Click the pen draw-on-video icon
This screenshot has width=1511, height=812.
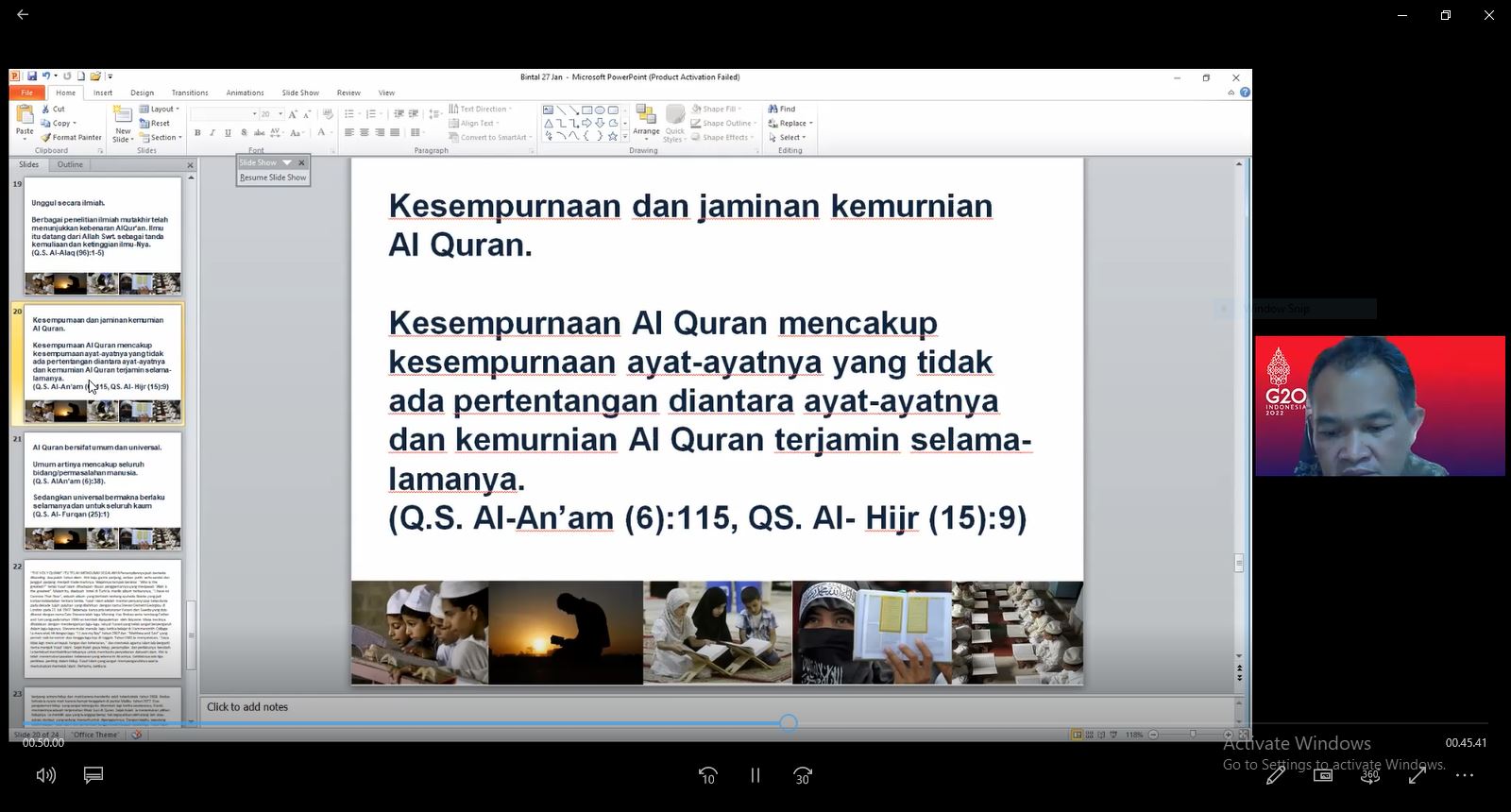(1275, 775)
